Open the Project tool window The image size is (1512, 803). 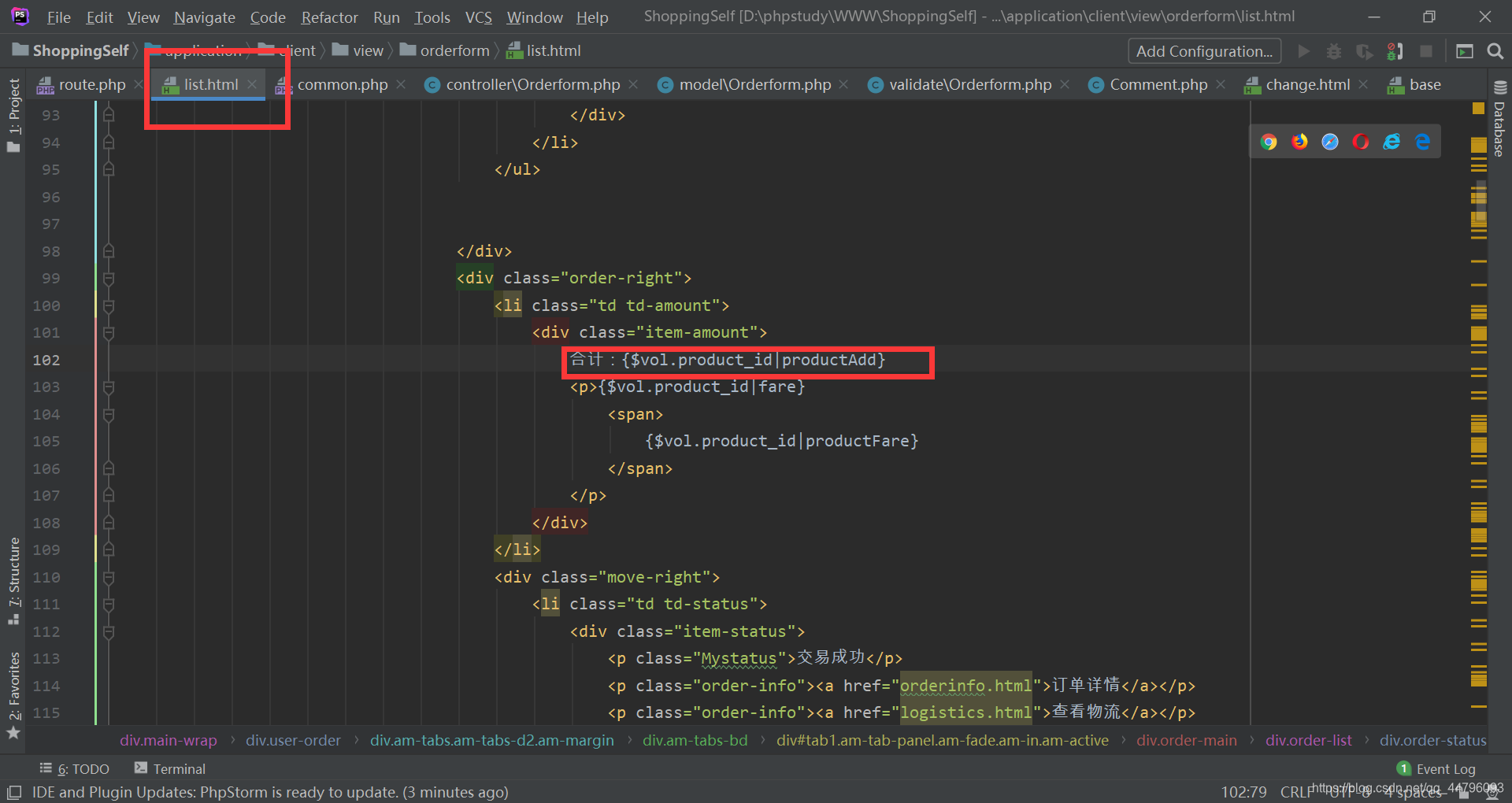click(x=13, y=115)
